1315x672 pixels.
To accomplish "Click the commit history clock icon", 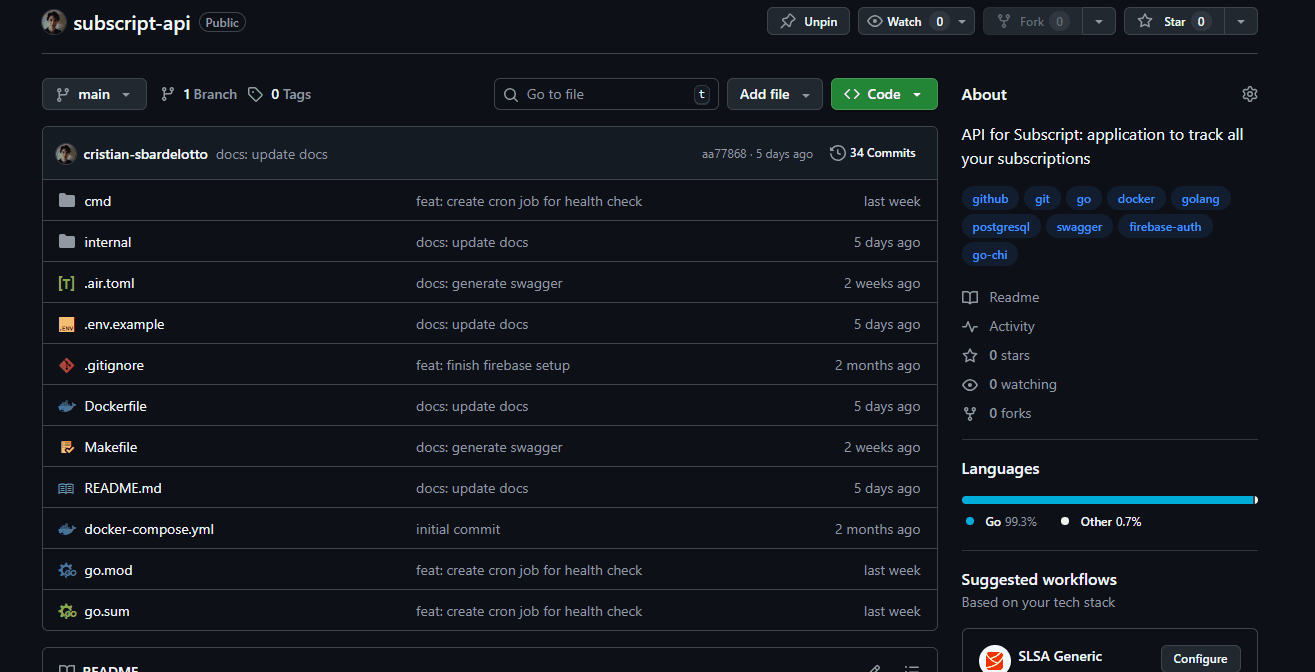I will [x=837, y=153].
